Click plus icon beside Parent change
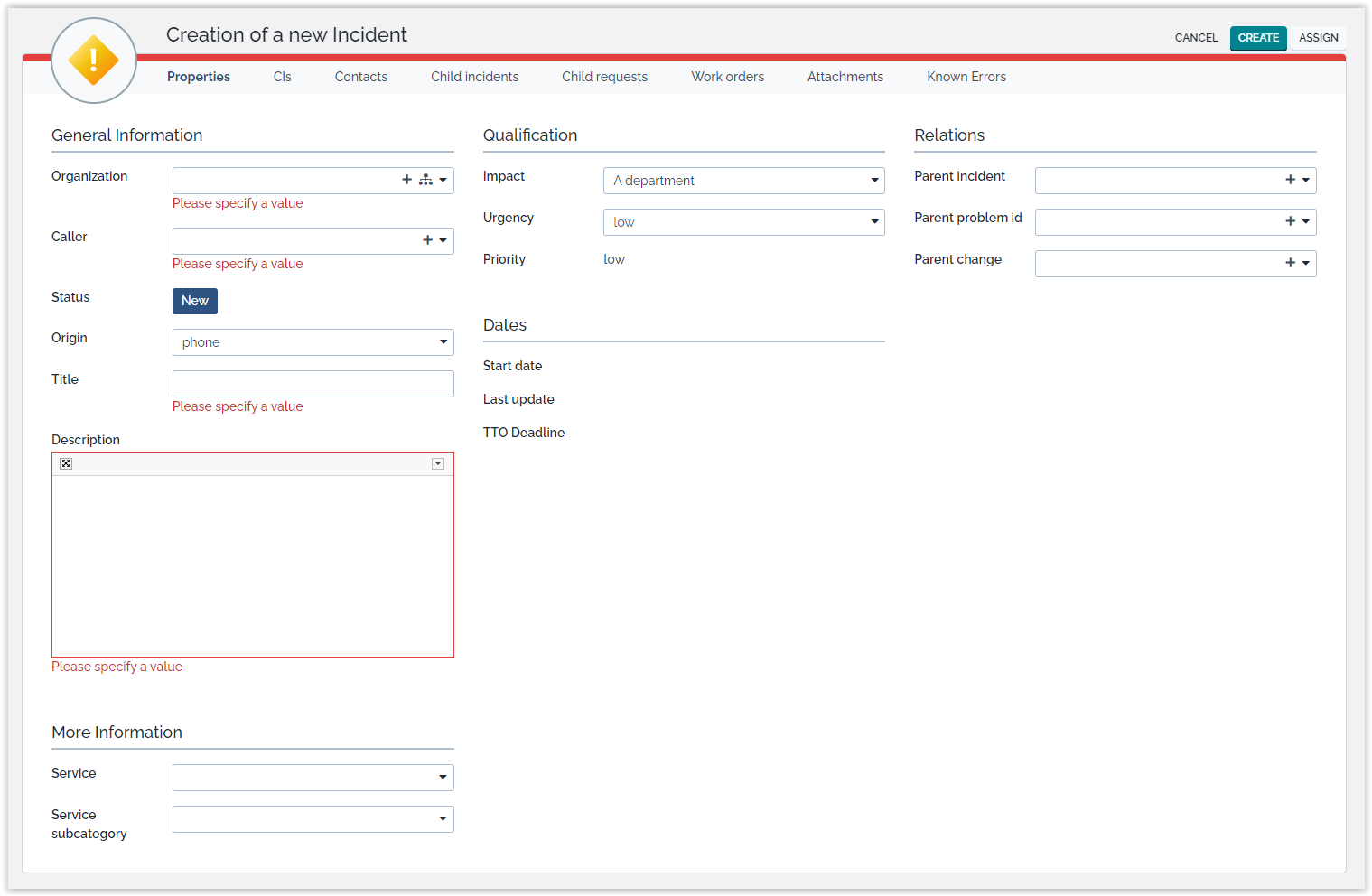The image size is (1372, 896). 1290,263
